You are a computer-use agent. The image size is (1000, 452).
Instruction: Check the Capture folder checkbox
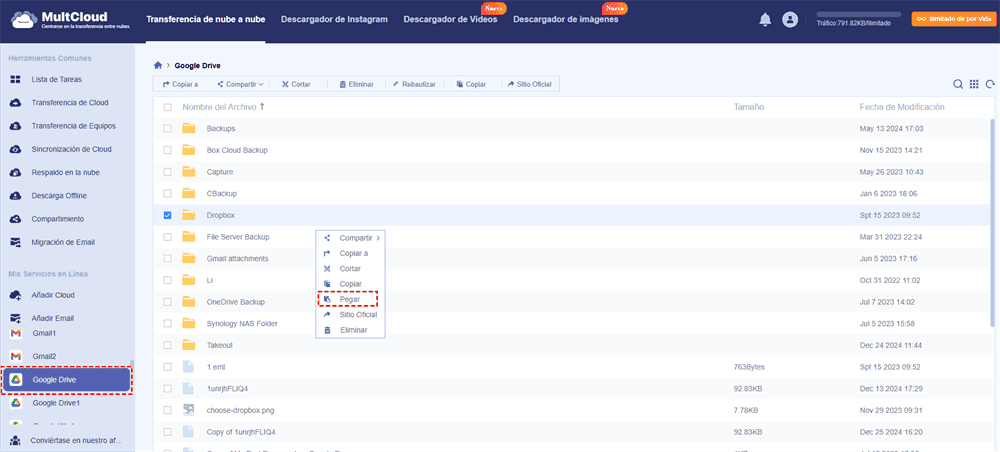pos(167,171)
